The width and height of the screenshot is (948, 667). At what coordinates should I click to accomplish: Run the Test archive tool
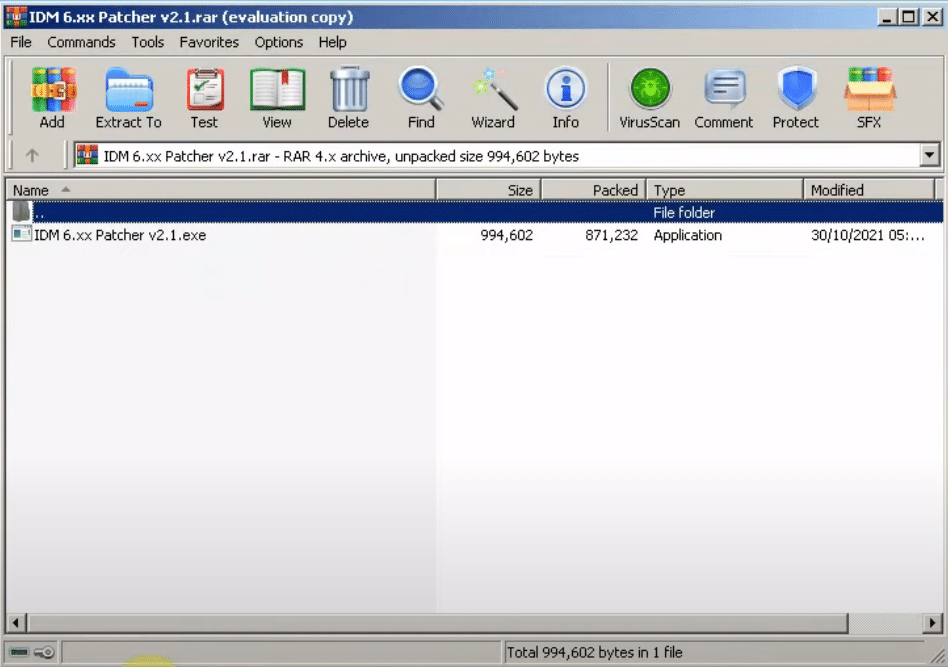tap(204, 98)
